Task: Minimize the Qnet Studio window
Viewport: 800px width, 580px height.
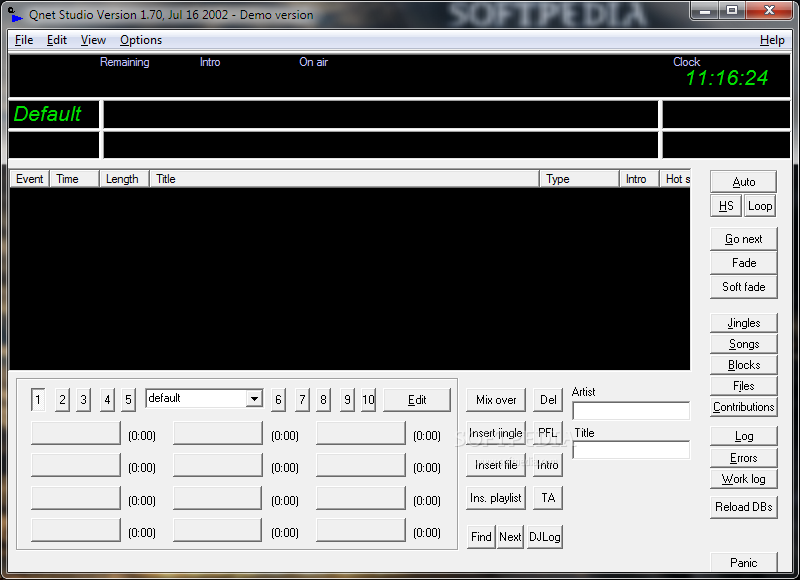Action: pyautogui.click(x=705, y=10)
